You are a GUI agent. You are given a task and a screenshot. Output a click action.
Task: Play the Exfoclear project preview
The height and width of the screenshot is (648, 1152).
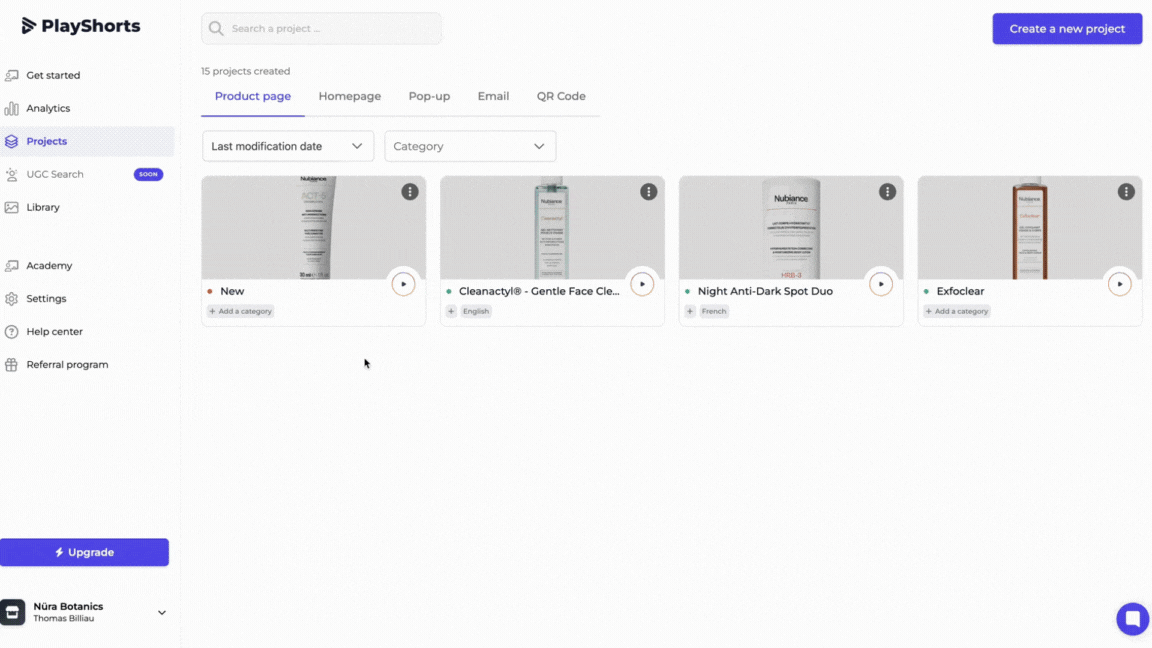point(1120,284)
